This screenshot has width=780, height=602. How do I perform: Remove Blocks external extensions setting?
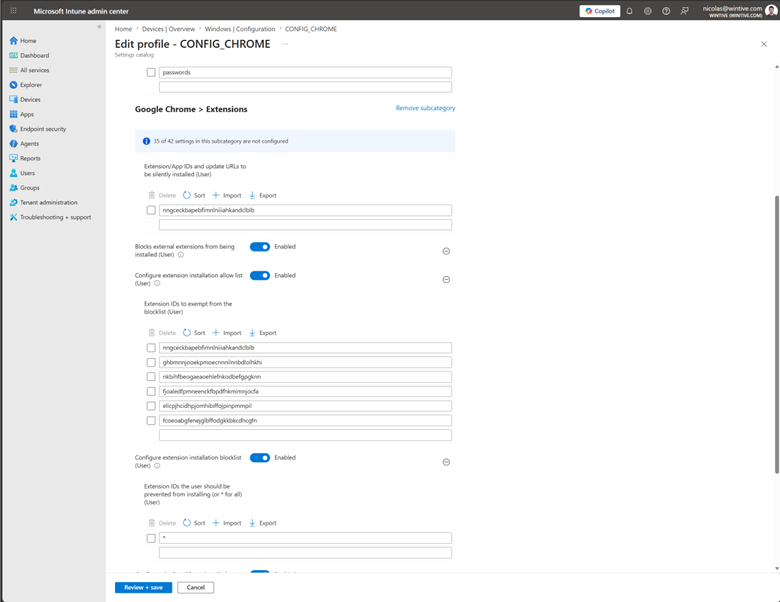pos(446,251)
